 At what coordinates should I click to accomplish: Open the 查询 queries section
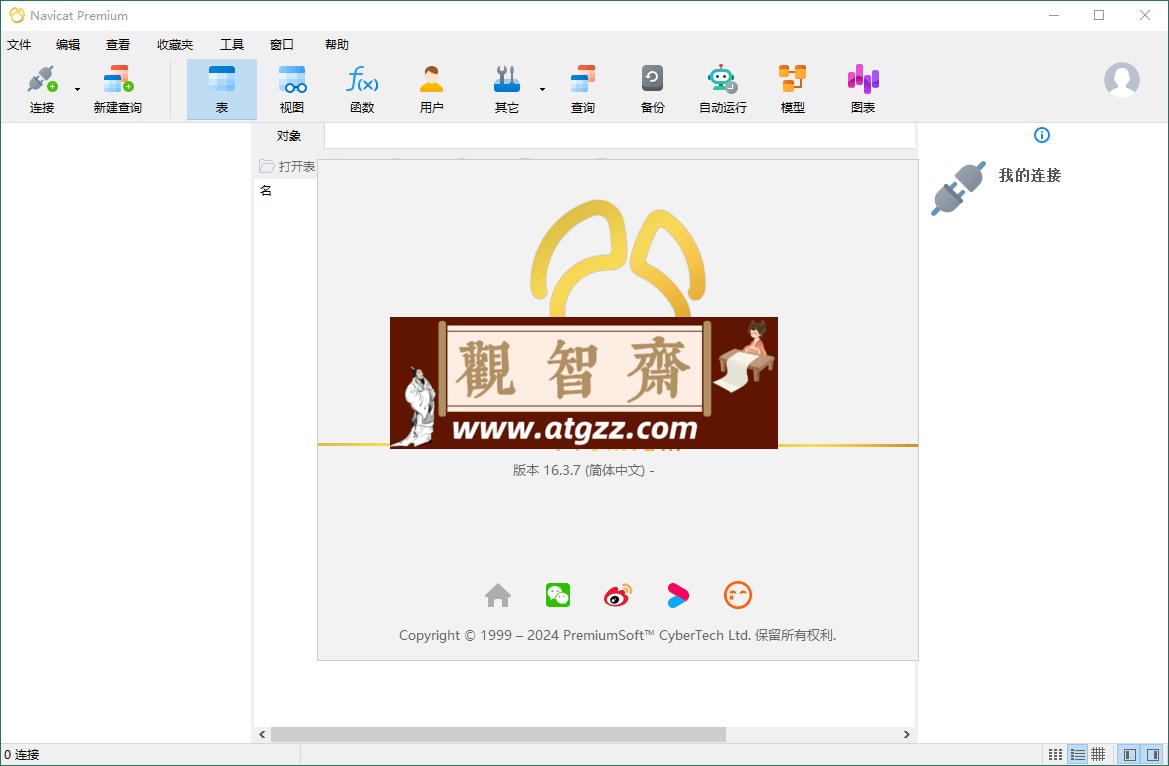point(582,89)
